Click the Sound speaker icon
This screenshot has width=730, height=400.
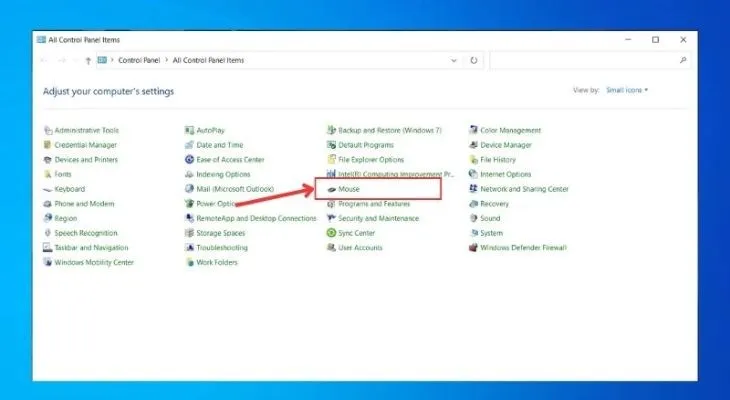473,218
